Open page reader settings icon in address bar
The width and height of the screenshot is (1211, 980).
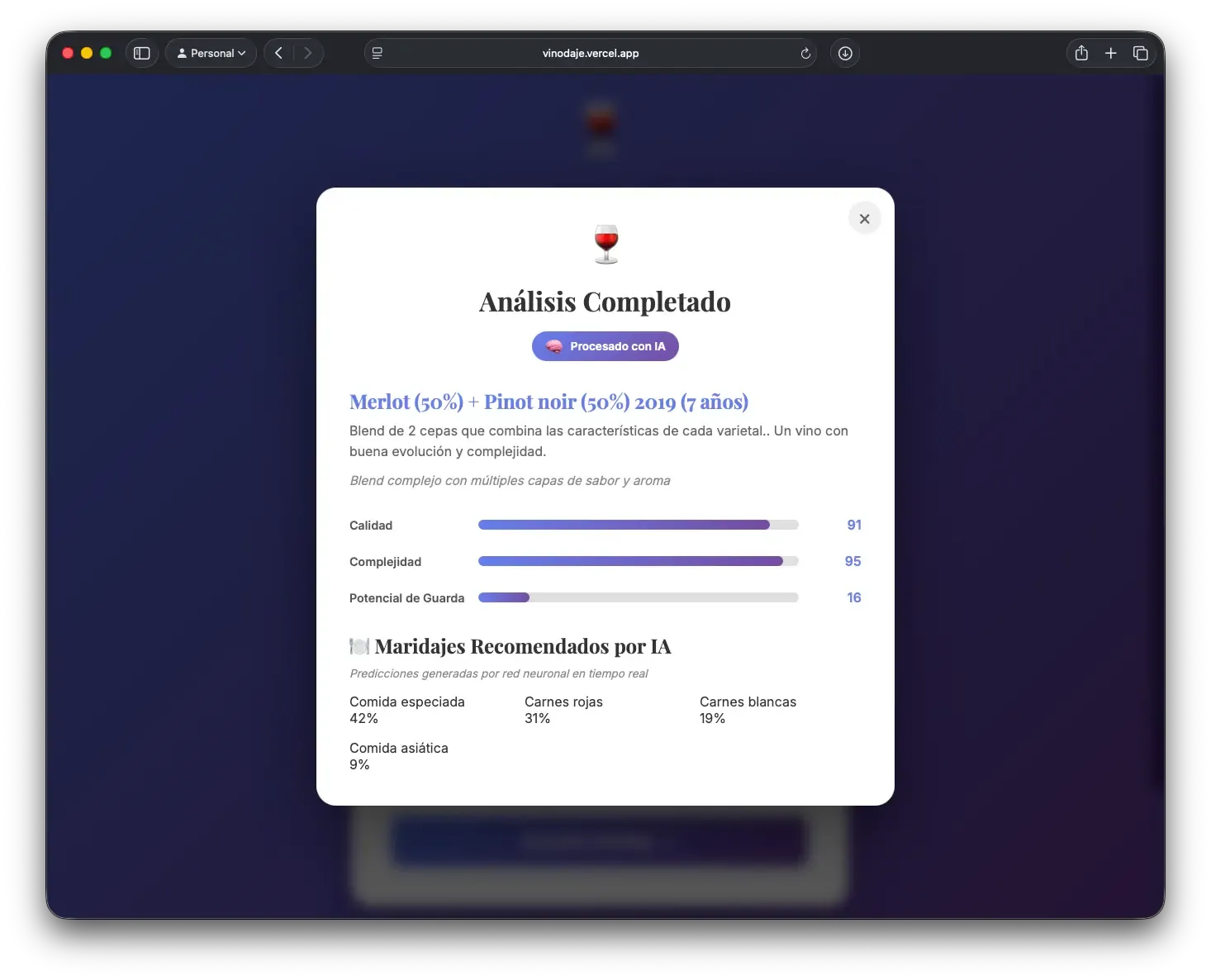click(x=378, y=53)
